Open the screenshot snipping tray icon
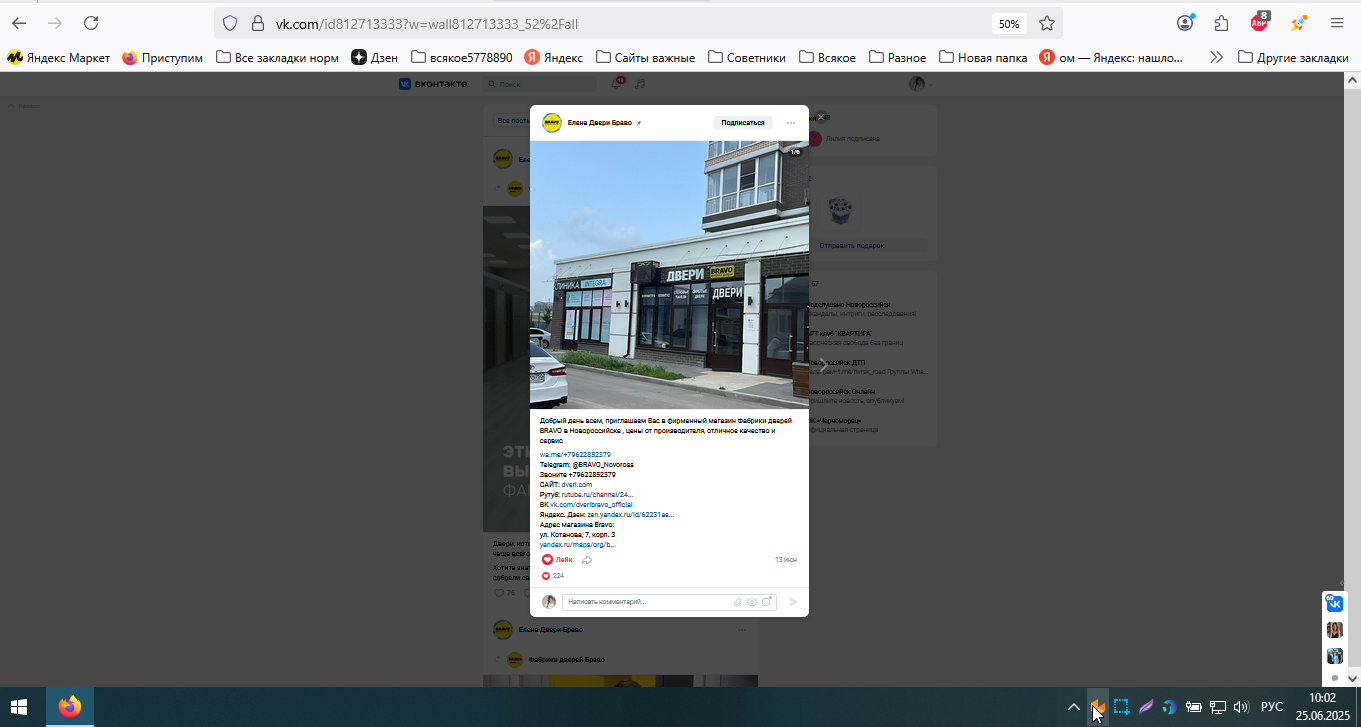 [x=1122, y=707]
